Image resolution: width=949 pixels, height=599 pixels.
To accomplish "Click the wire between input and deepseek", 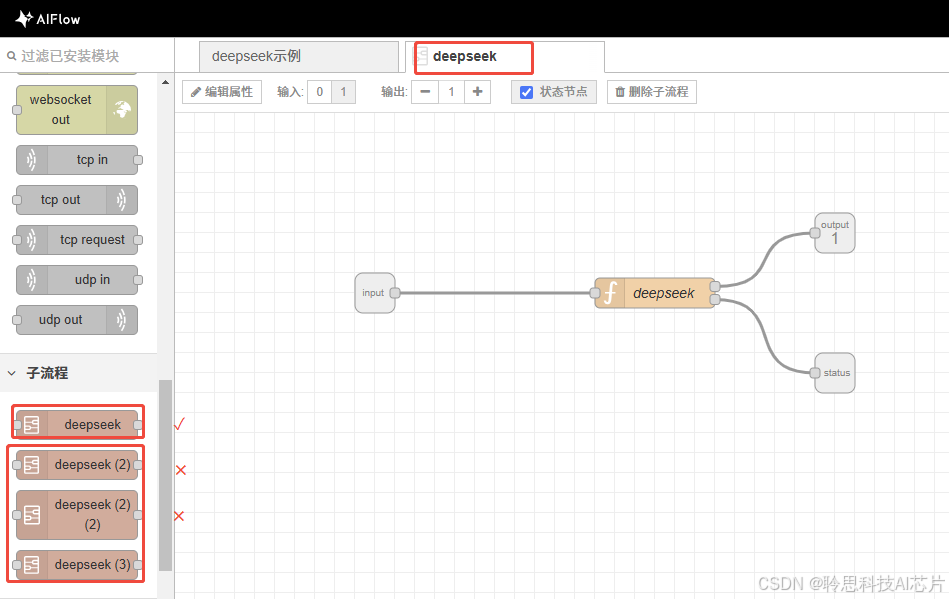I will click(x=495, y=293).
